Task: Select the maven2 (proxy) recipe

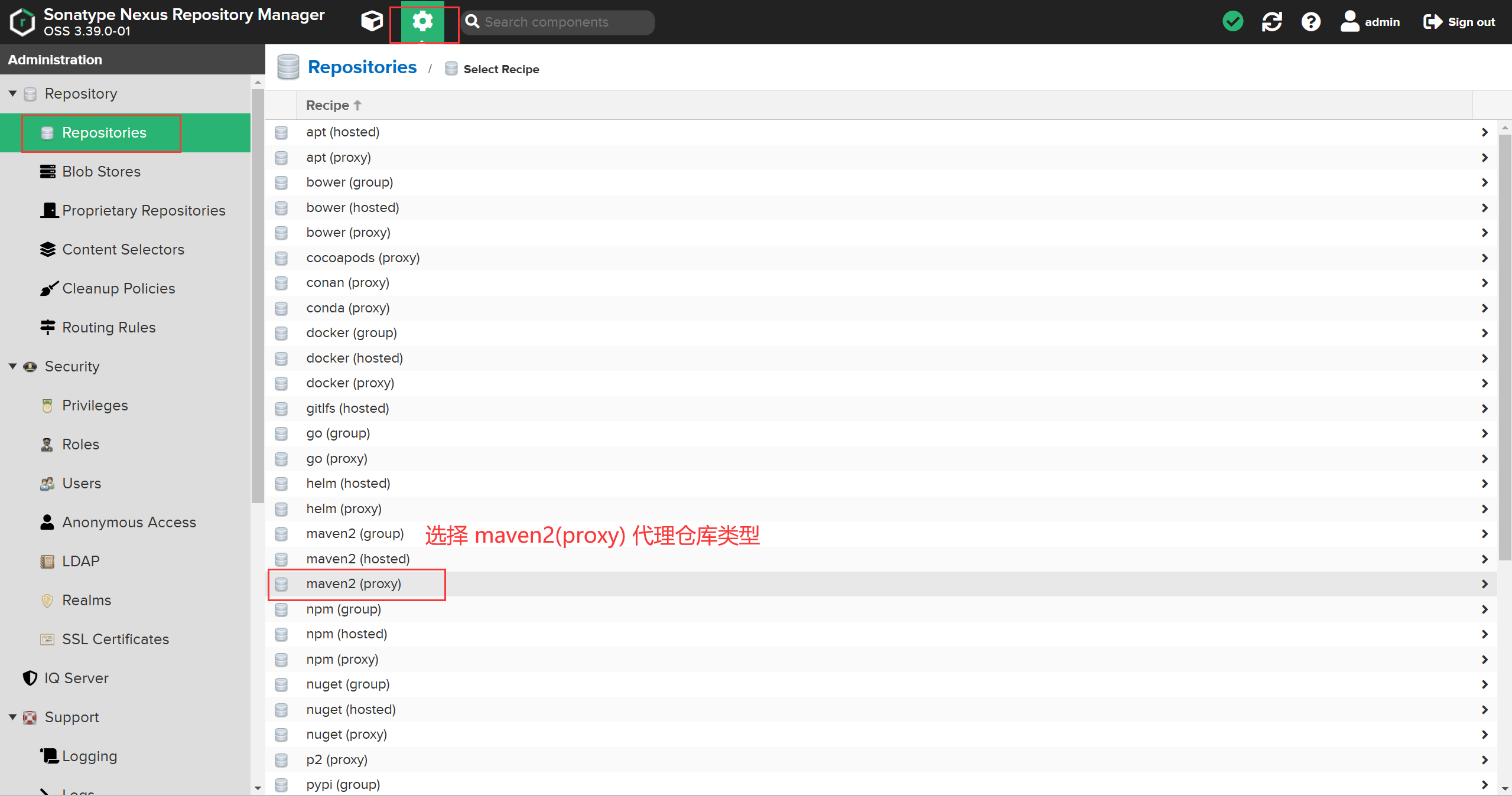Action: (353, 583)
